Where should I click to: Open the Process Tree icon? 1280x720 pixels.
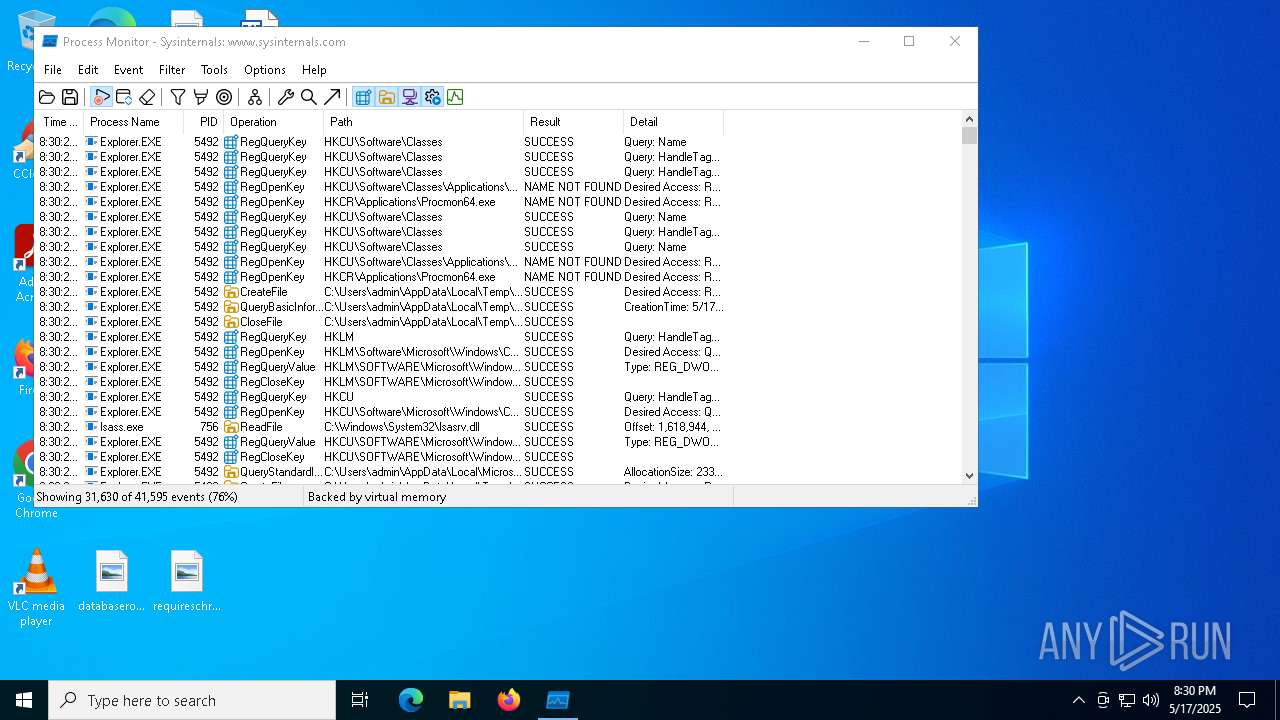255,97
